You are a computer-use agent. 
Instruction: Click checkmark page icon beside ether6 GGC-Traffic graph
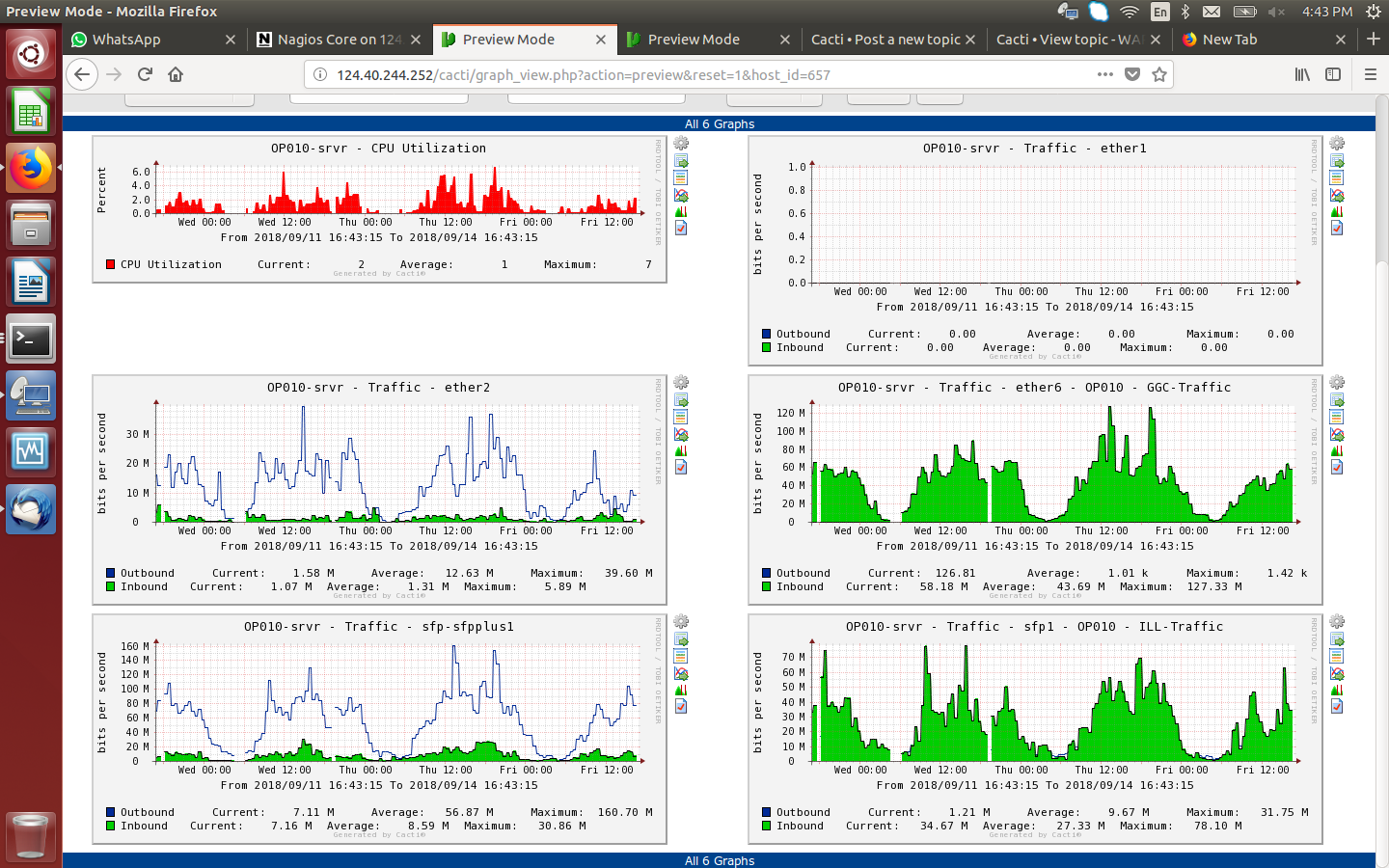pos(1337,467)
